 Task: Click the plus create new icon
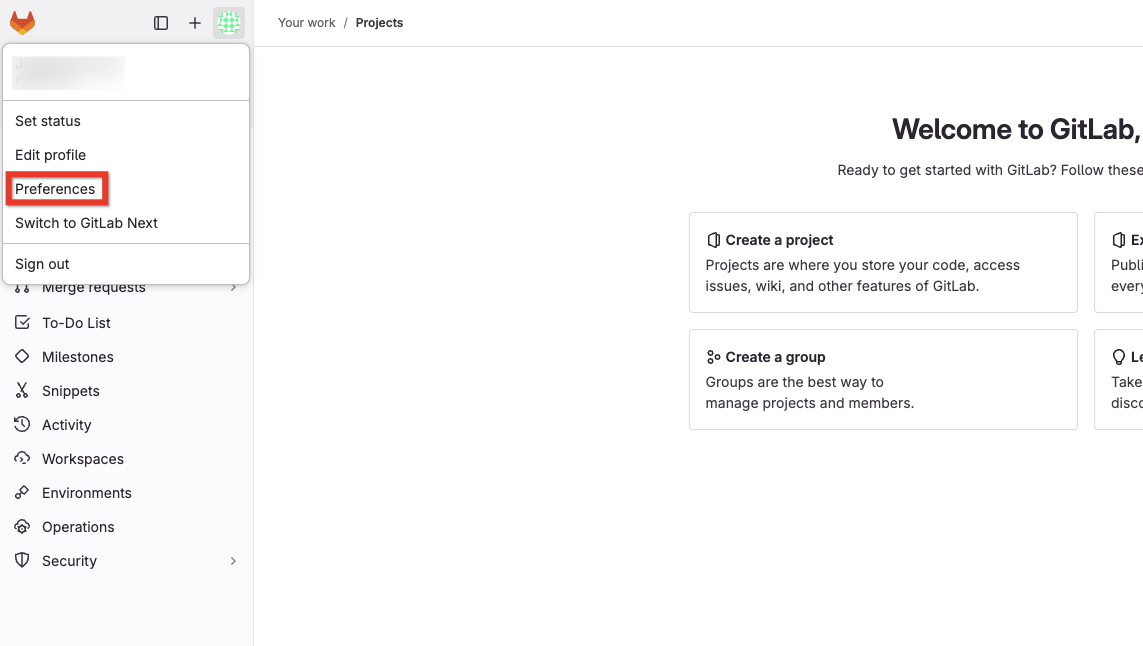195,23
